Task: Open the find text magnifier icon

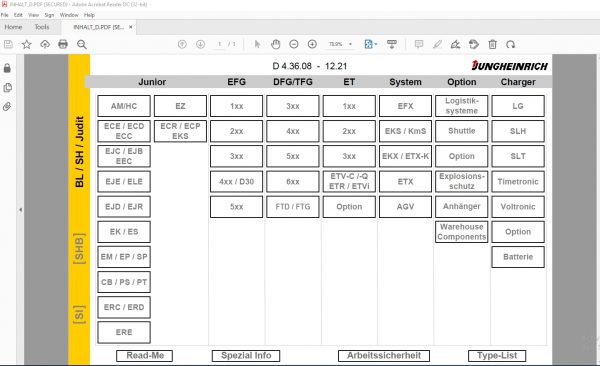Action: pos(82,44)
